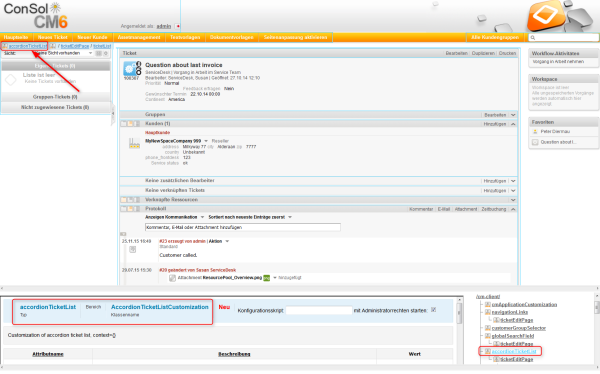Click the Duplizieren link
600x374 pixels.
(x=483, y=53)
